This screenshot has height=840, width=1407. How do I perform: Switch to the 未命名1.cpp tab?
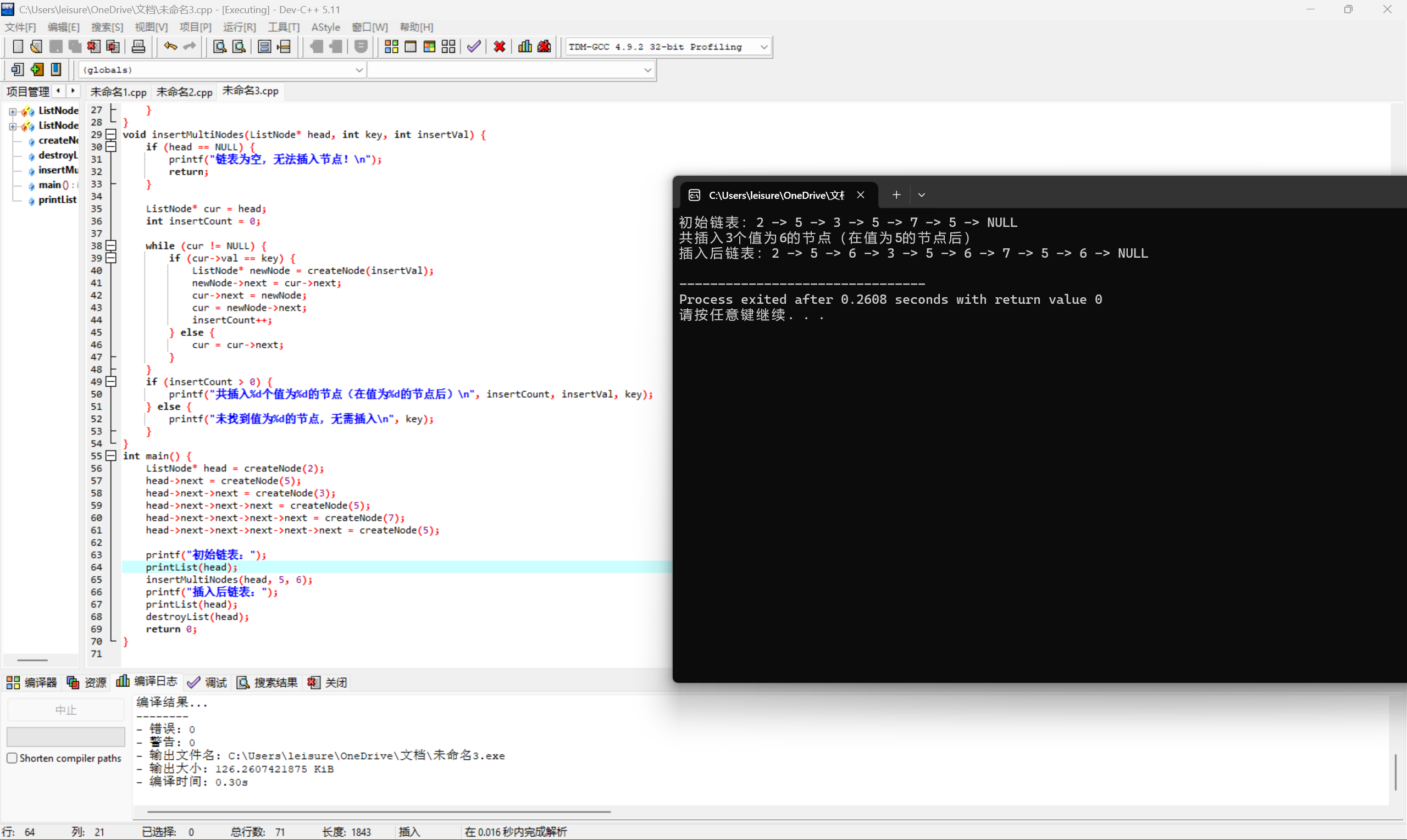click(118, 91)
